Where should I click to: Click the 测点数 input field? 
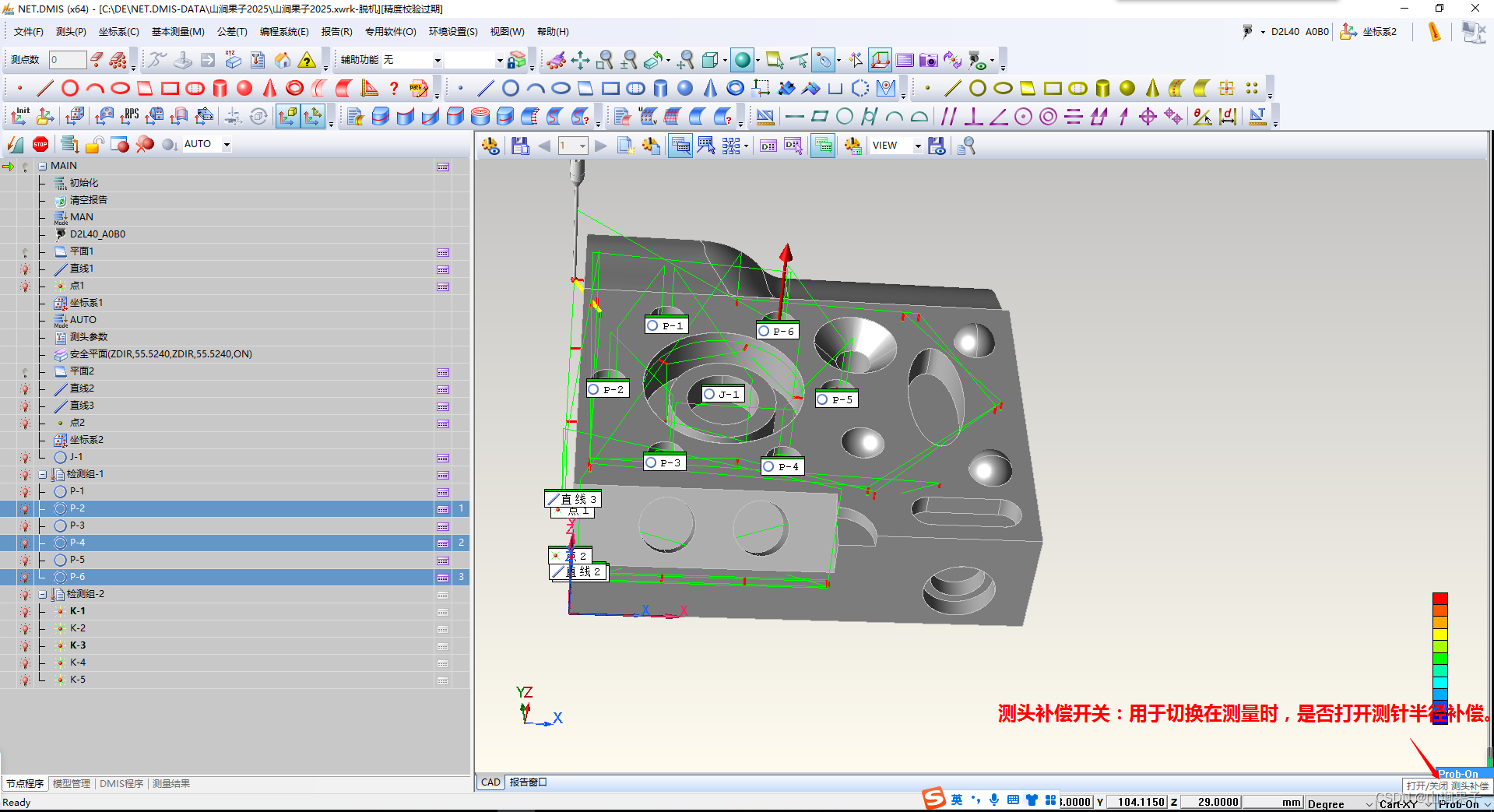[68, 60]
